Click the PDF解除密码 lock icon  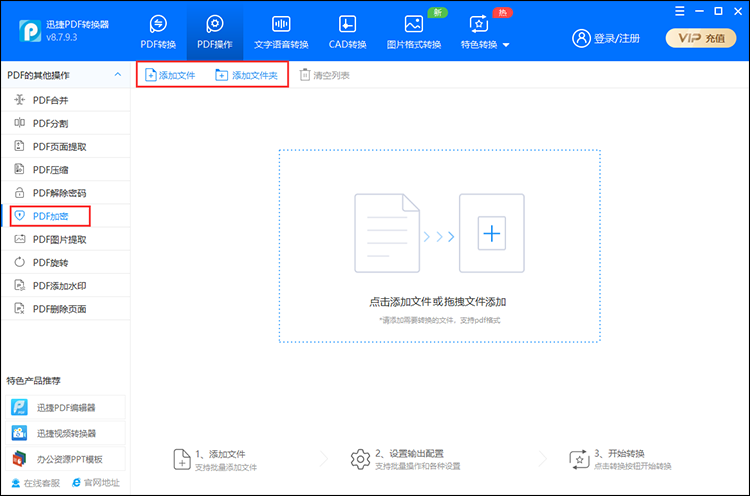click(x=19, y=192)
